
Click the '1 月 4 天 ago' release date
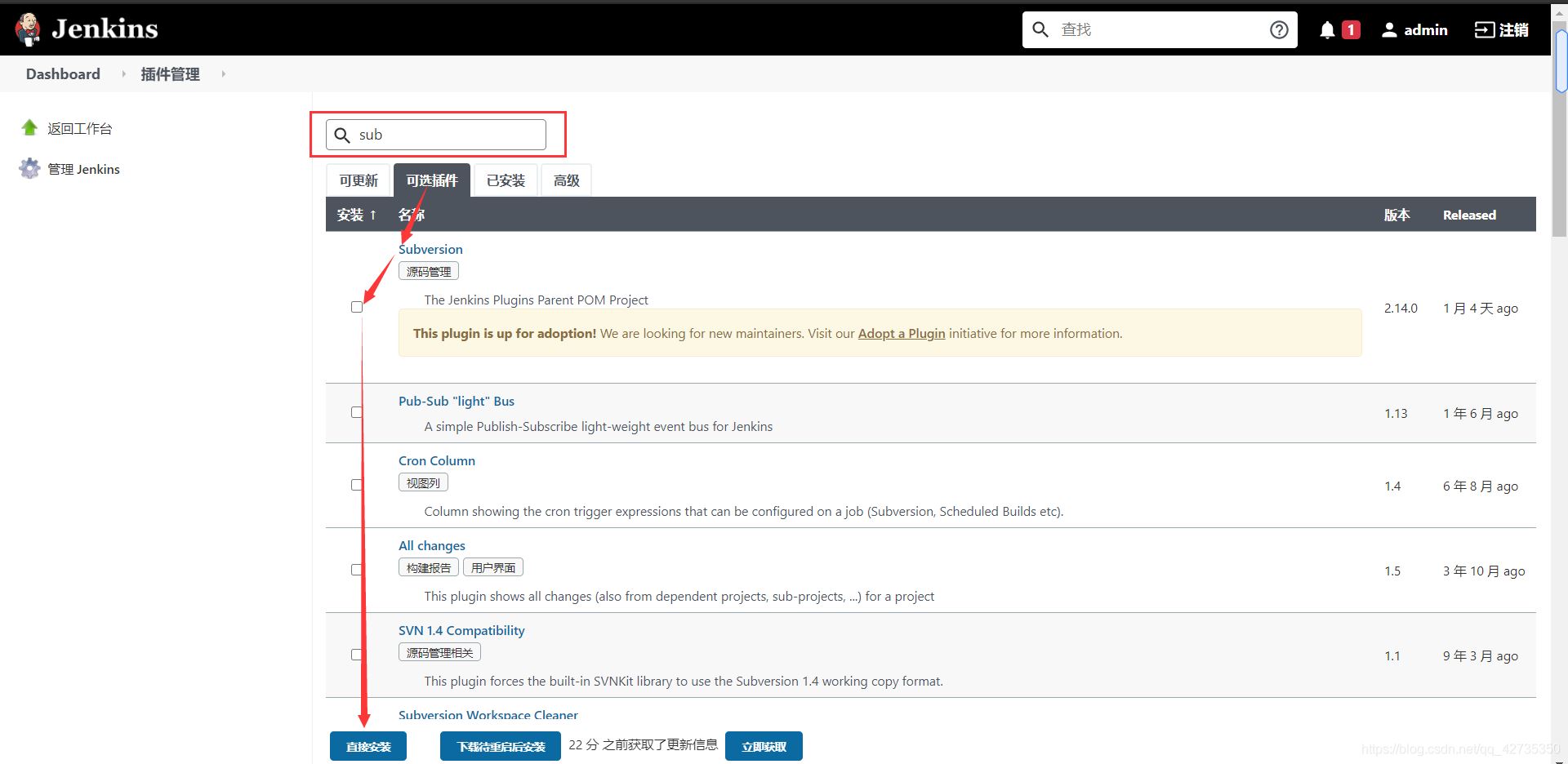(1481, 308)
